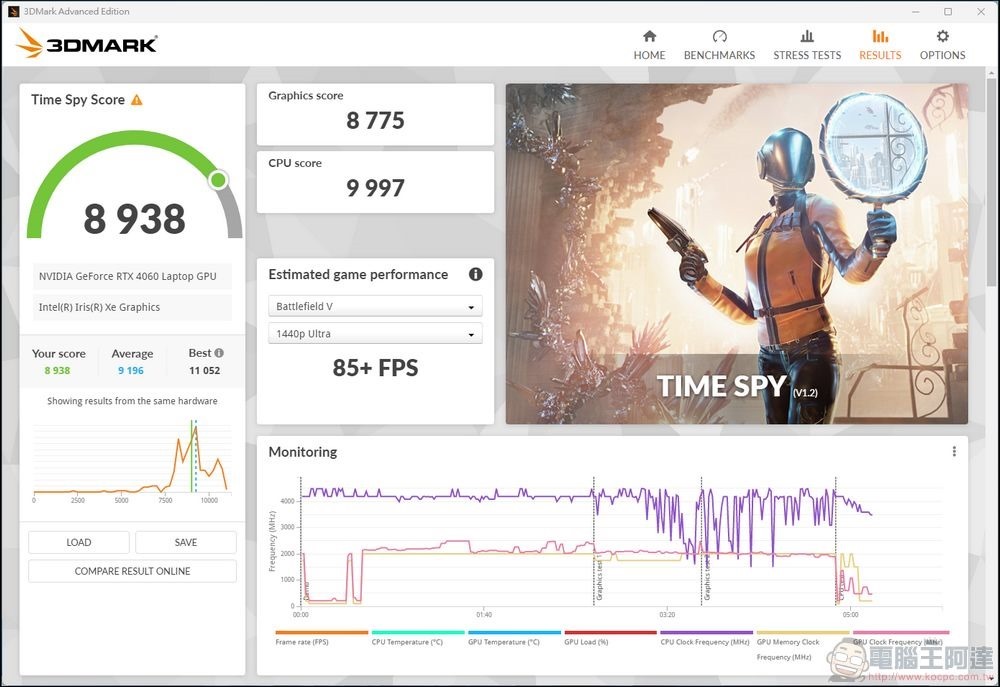Image resolution: width=1000 pixels, height=687 pixels.
Task: Click the estimated game performance info icon
Action: tap(475, 274)
